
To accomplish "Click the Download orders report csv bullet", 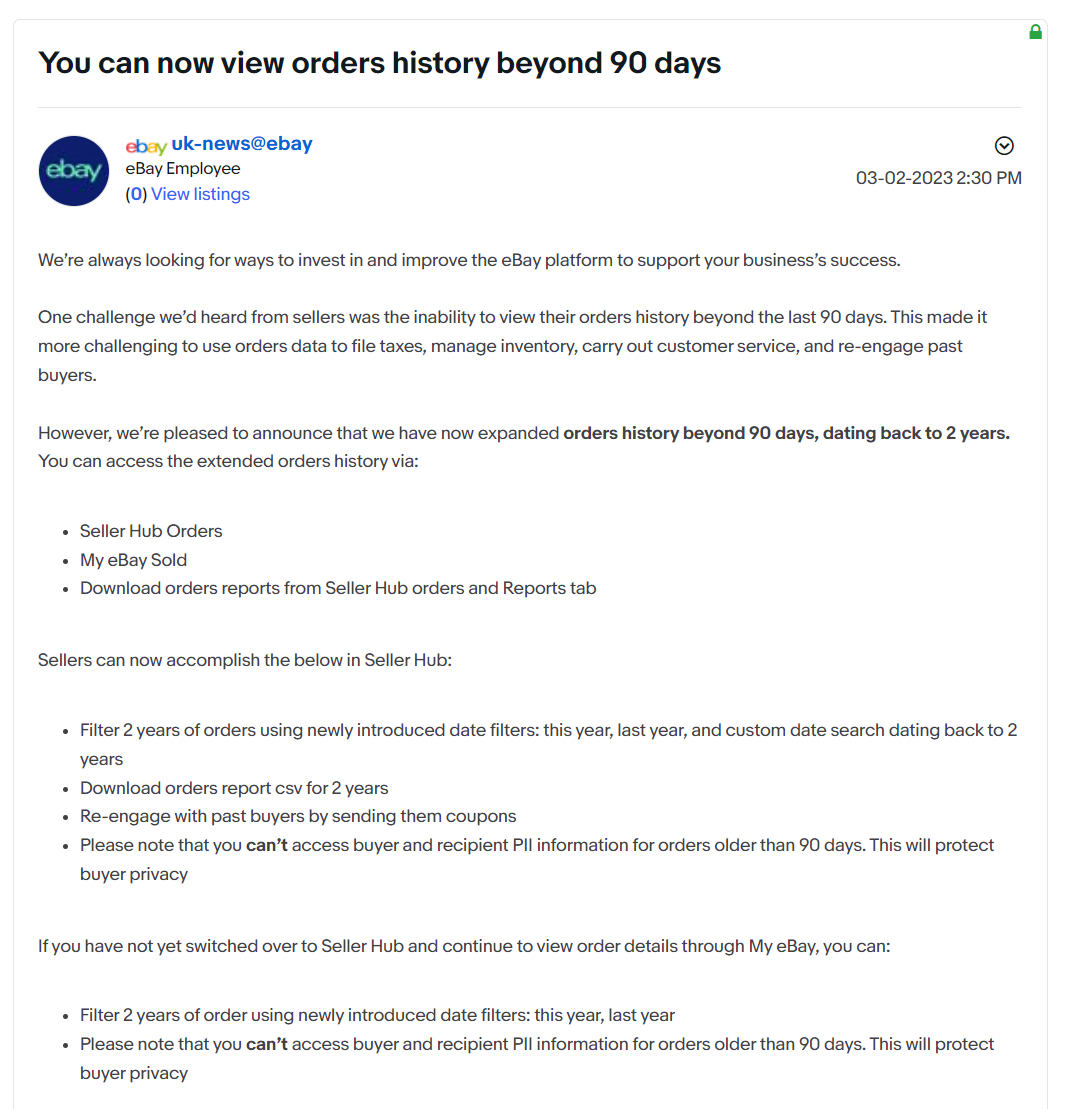I will (x=234, y=788).
